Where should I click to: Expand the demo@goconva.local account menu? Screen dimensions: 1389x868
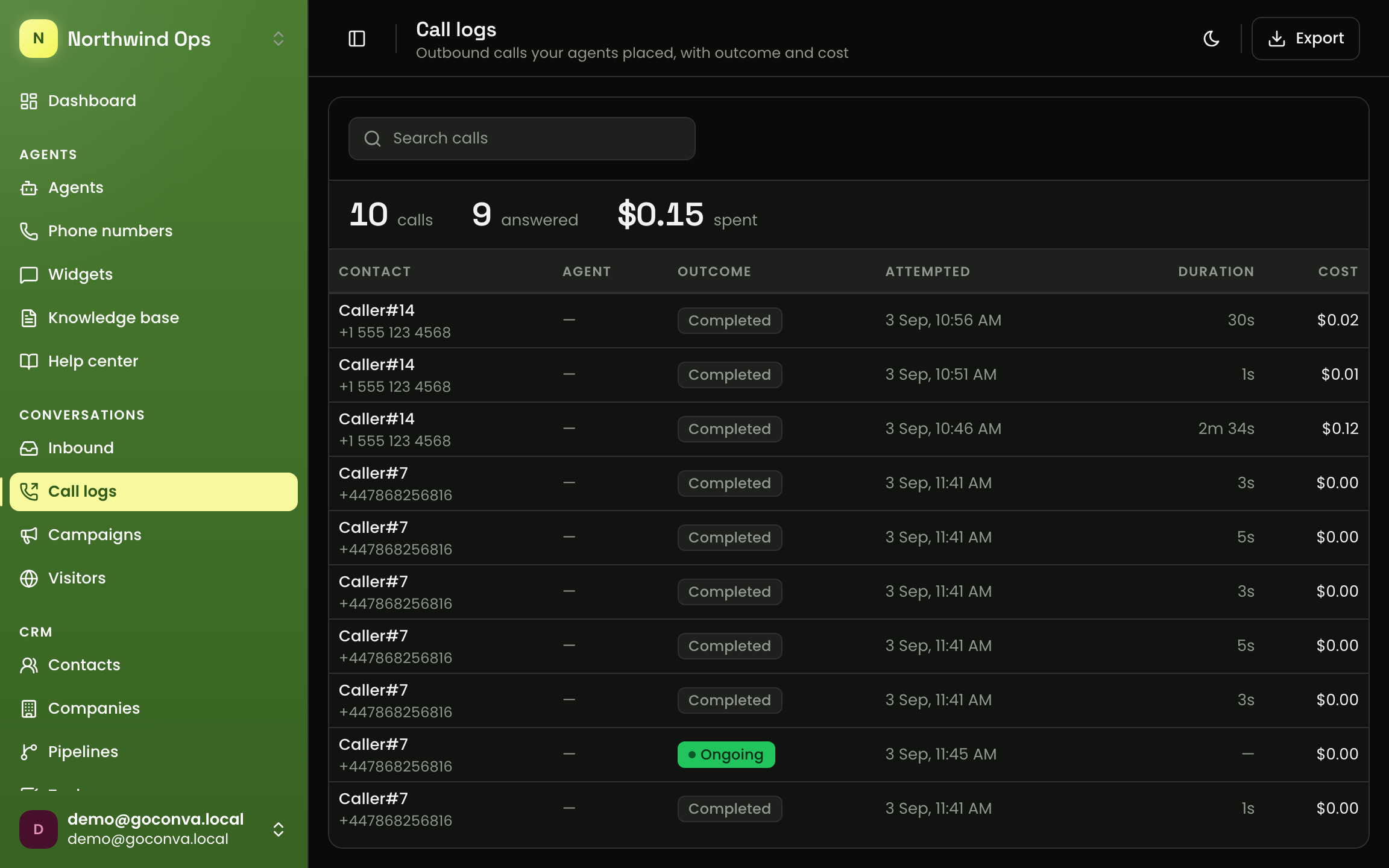click(279, 829)
